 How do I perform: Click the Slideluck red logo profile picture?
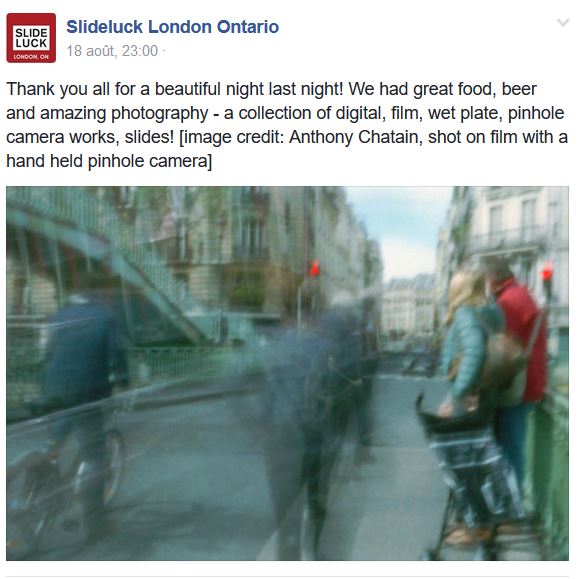coord(31,38)
